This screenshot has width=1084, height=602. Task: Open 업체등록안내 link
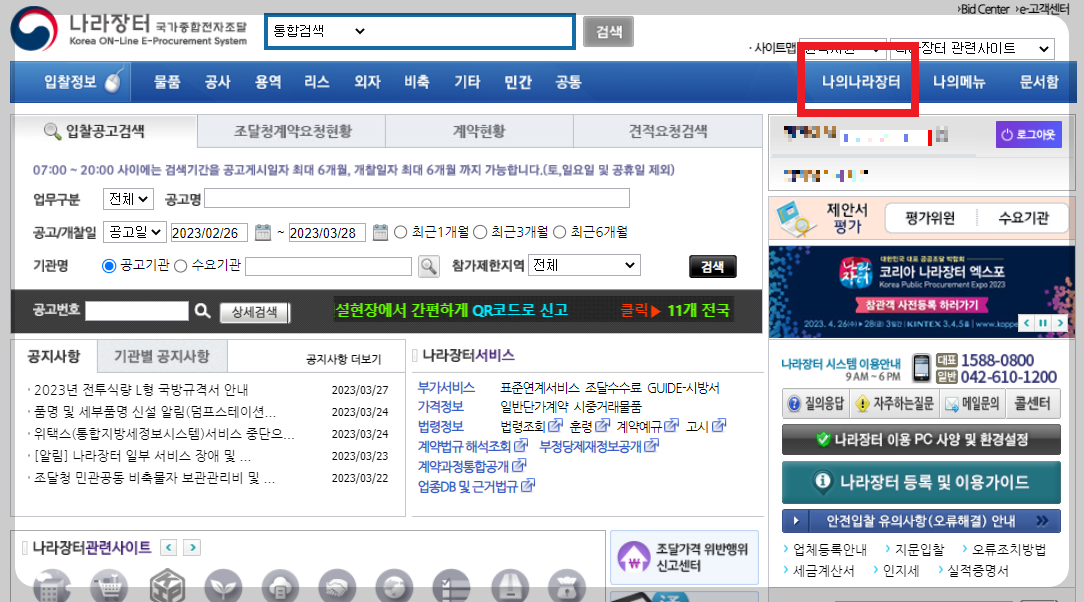coord(830,549)
